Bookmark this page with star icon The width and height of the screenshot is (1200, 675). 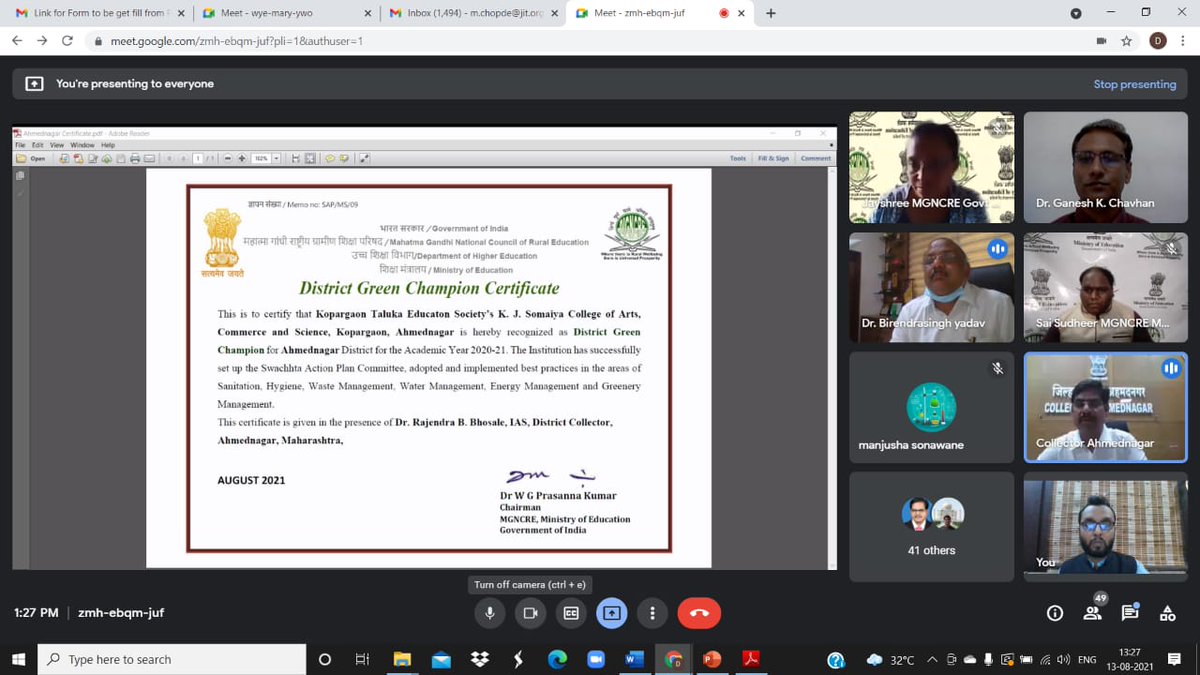coord(1127,41)
